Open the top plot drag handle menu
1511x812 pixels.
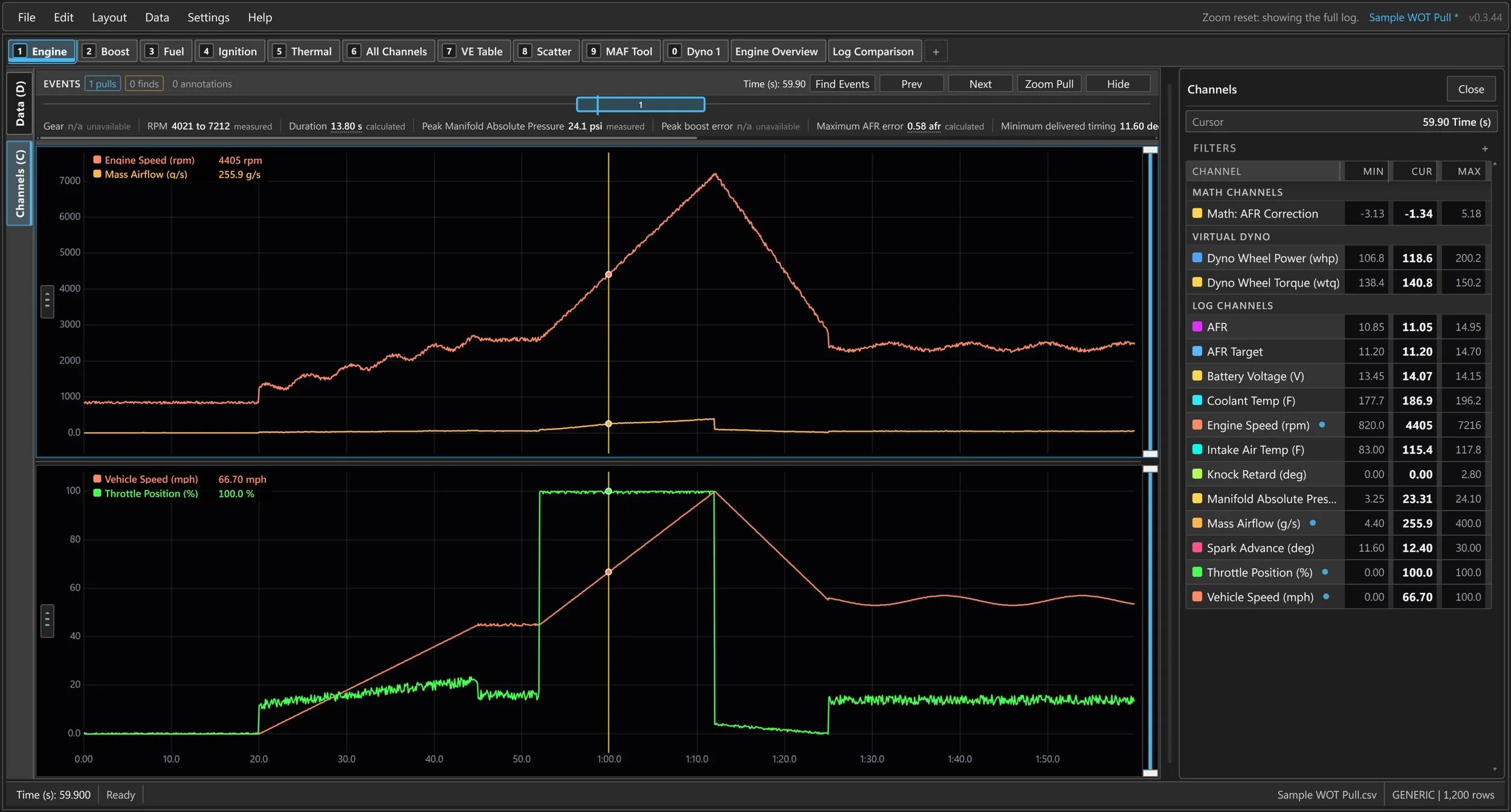coord(47,301)
